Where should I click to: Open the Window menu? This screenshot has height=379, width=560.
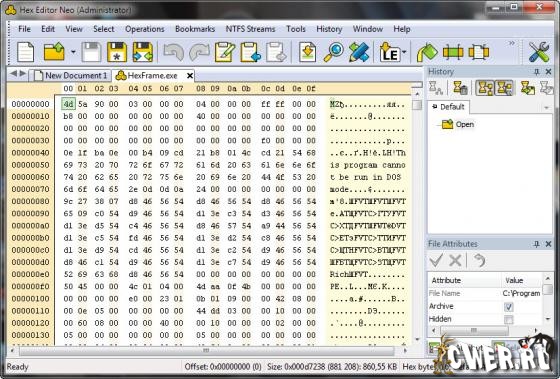click(x=368, y=29)
